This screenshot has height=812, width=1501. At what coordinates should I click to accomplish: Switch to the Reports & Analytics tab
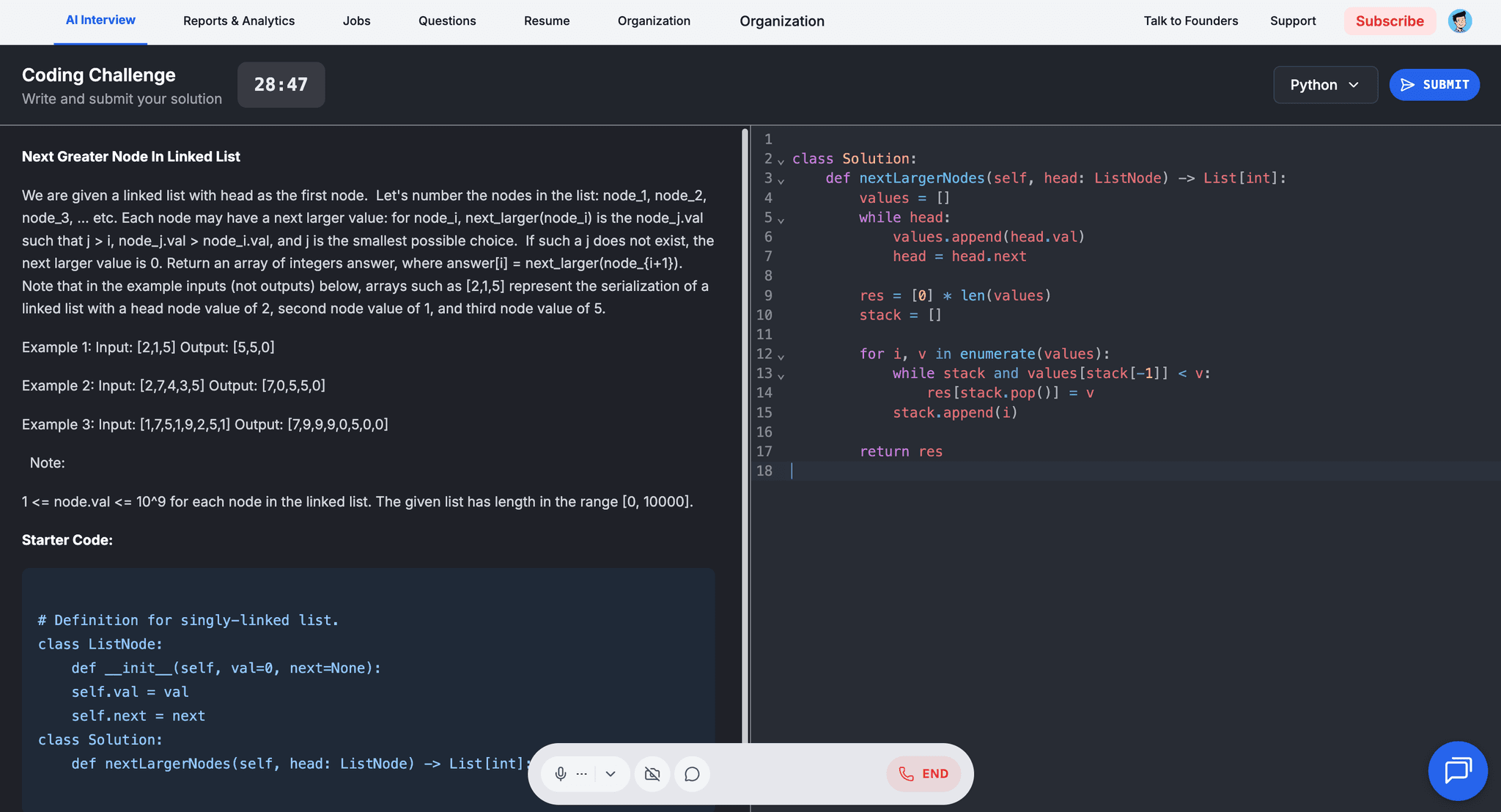point(239,21)
